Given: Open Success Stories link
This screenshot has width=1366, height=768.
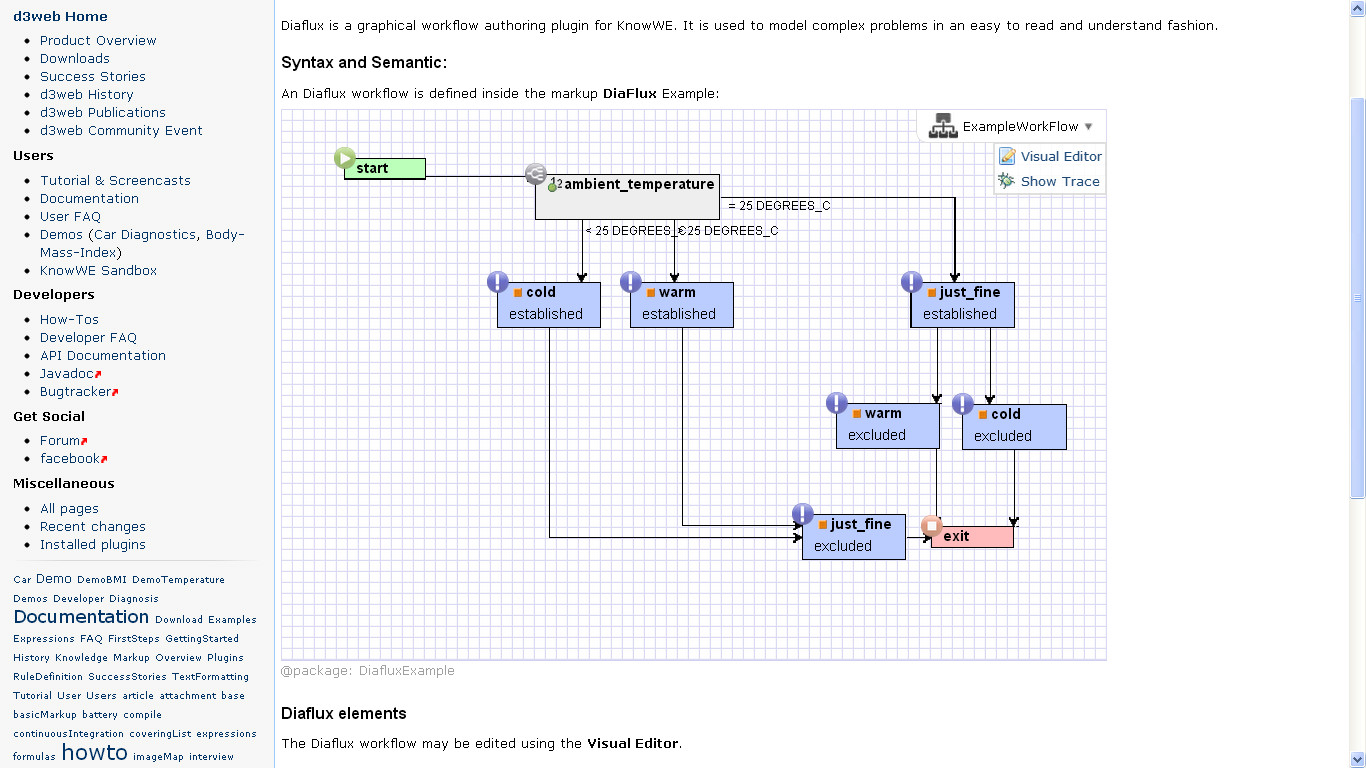Looking at the screenshot, I should pos(93,77).
